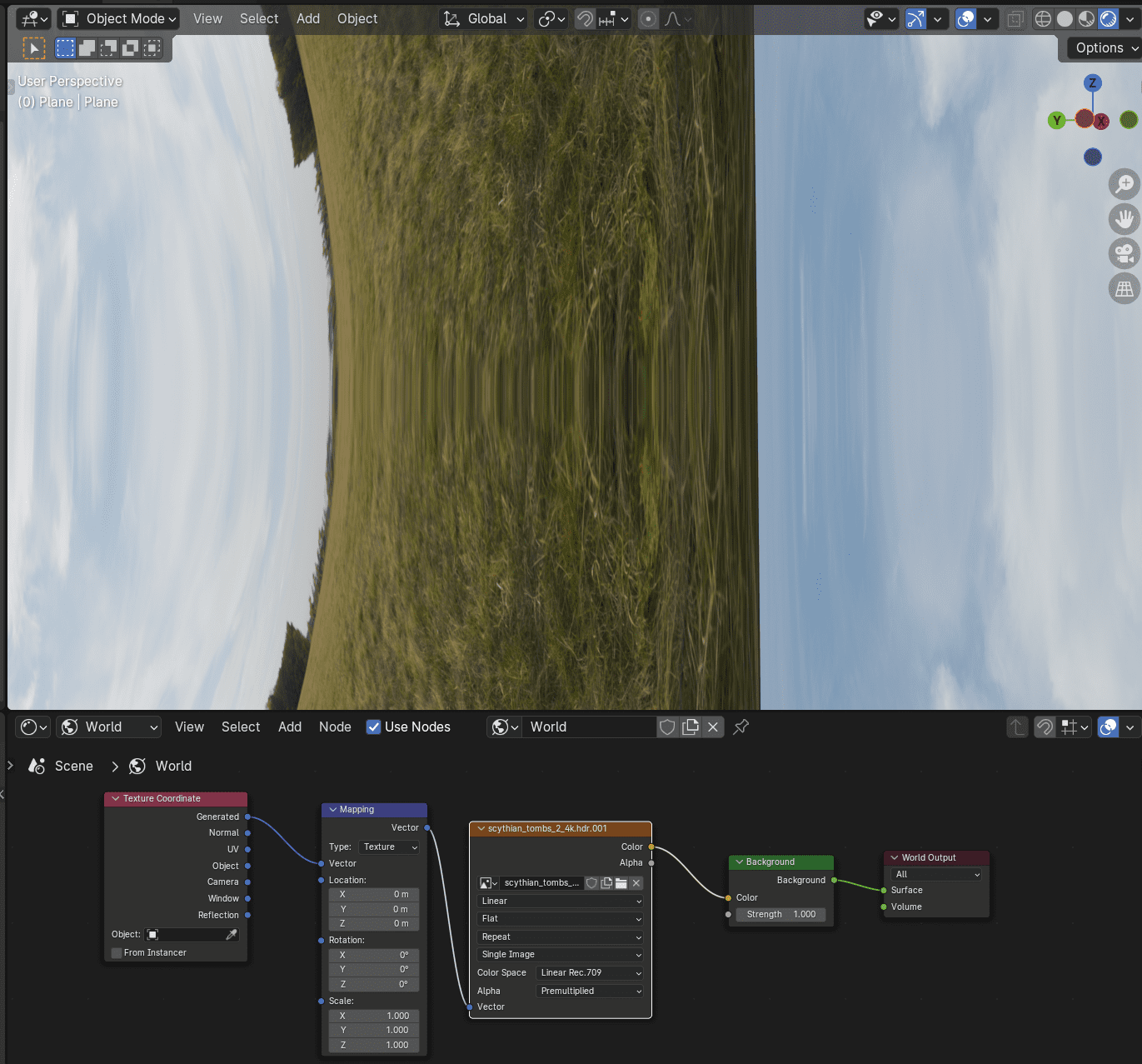Toggle node editor overlays
The height and width of the screenshot is (1064, 1142).
pos(1109,727)
